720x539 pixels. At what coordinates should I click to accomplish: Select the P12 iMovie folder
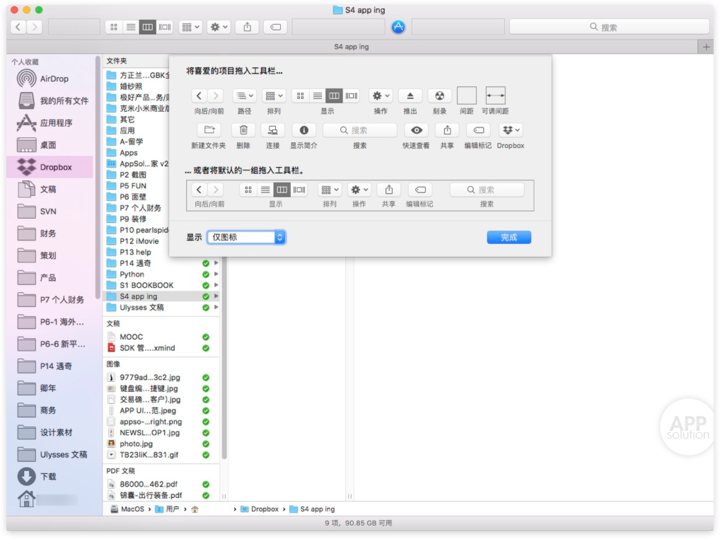click(x=137, y=241)
